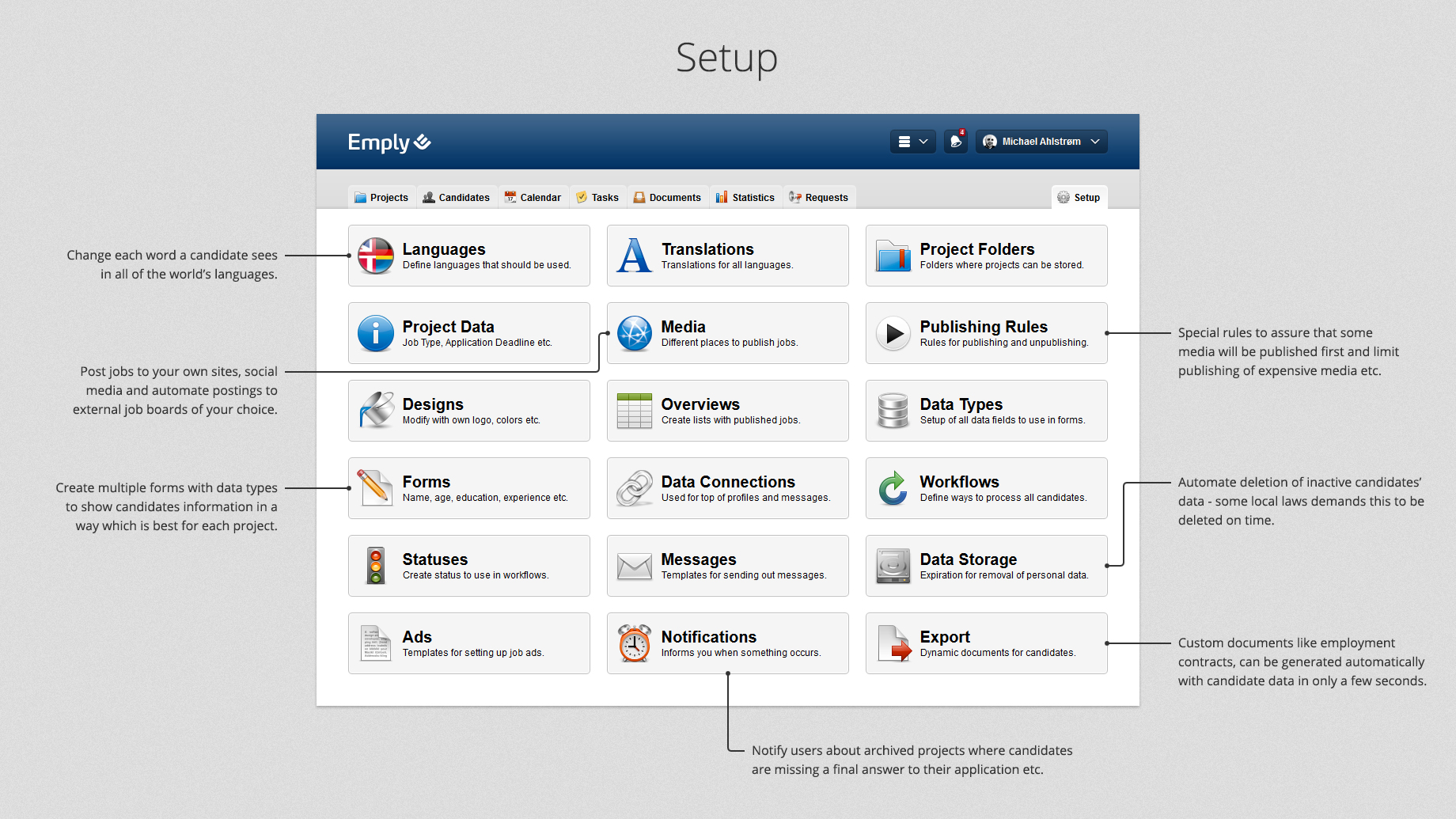This screenshot has width=1456, height=819.
Task: Open Publishing Rules play icon
Action: 893,333
